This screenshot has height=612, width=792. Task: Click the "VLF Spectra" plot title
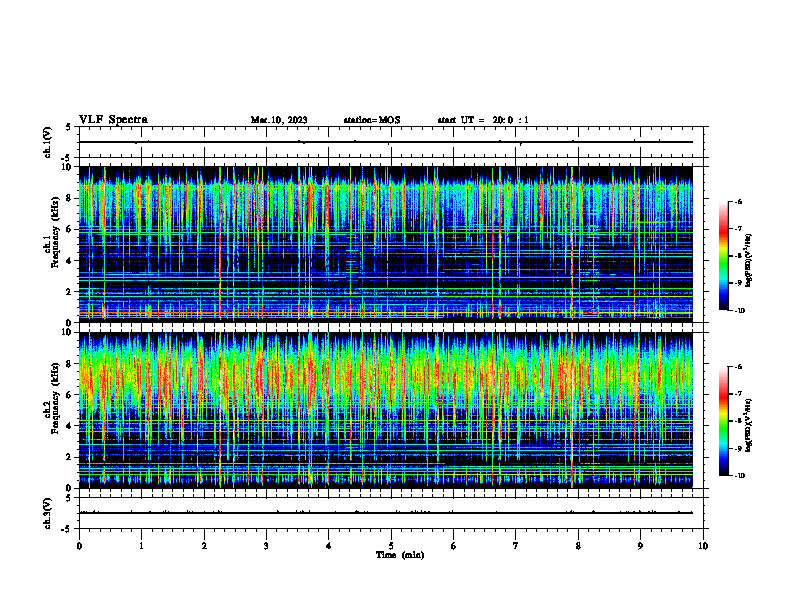(113, 120)
